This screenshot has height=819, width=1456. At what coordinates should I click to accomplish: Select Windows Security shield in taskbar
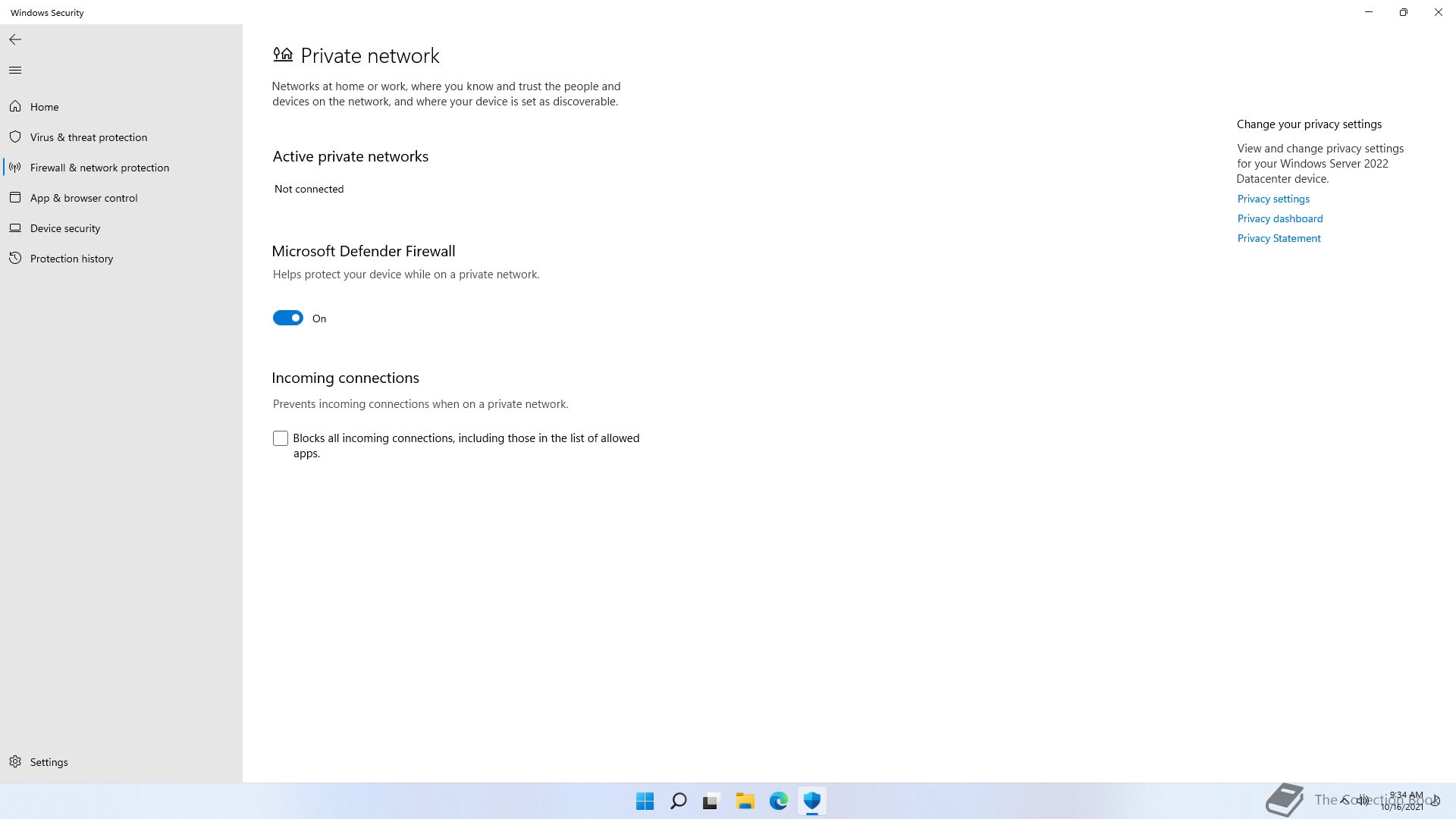[x=812, y=801]
